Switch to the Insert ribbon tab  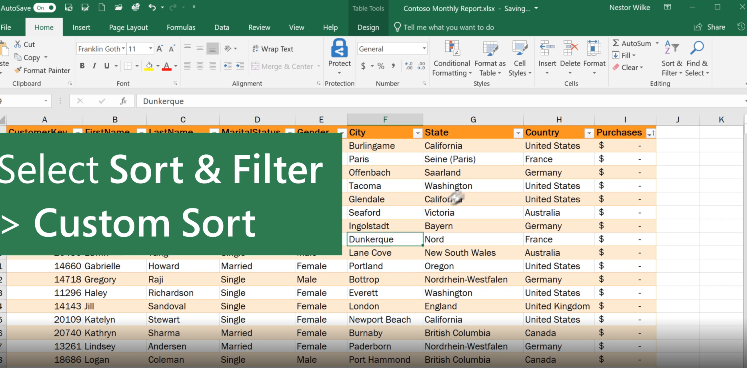[81, 27]
